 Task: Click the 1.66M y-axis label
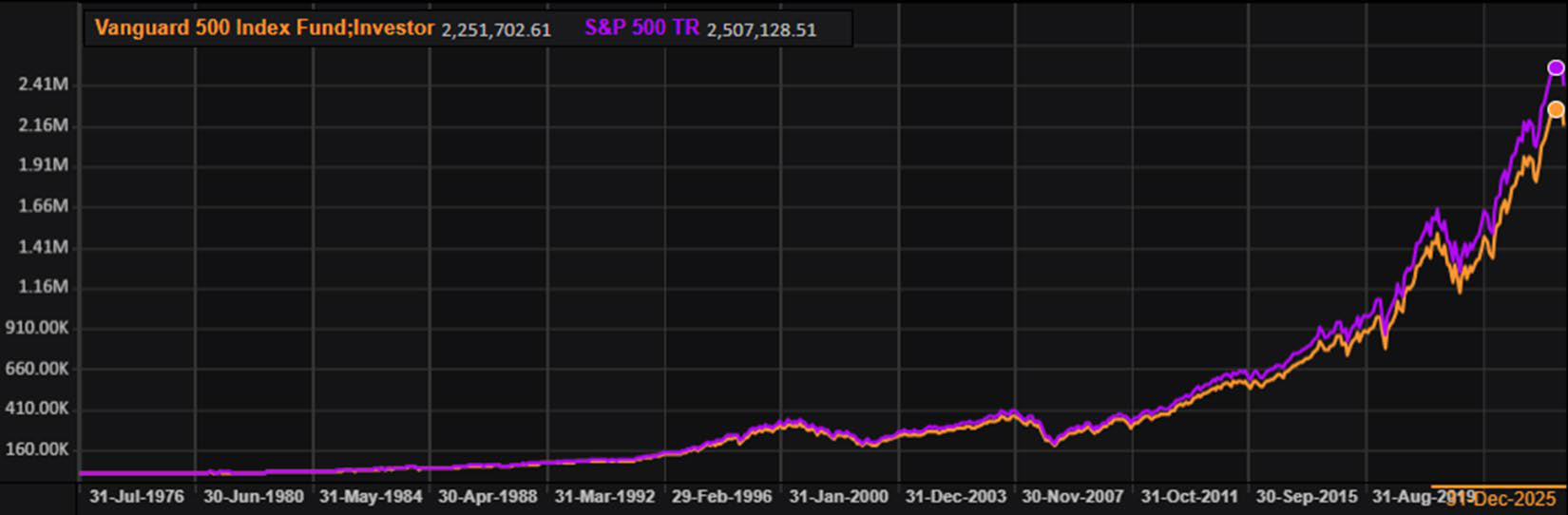[x=43, y=206]
